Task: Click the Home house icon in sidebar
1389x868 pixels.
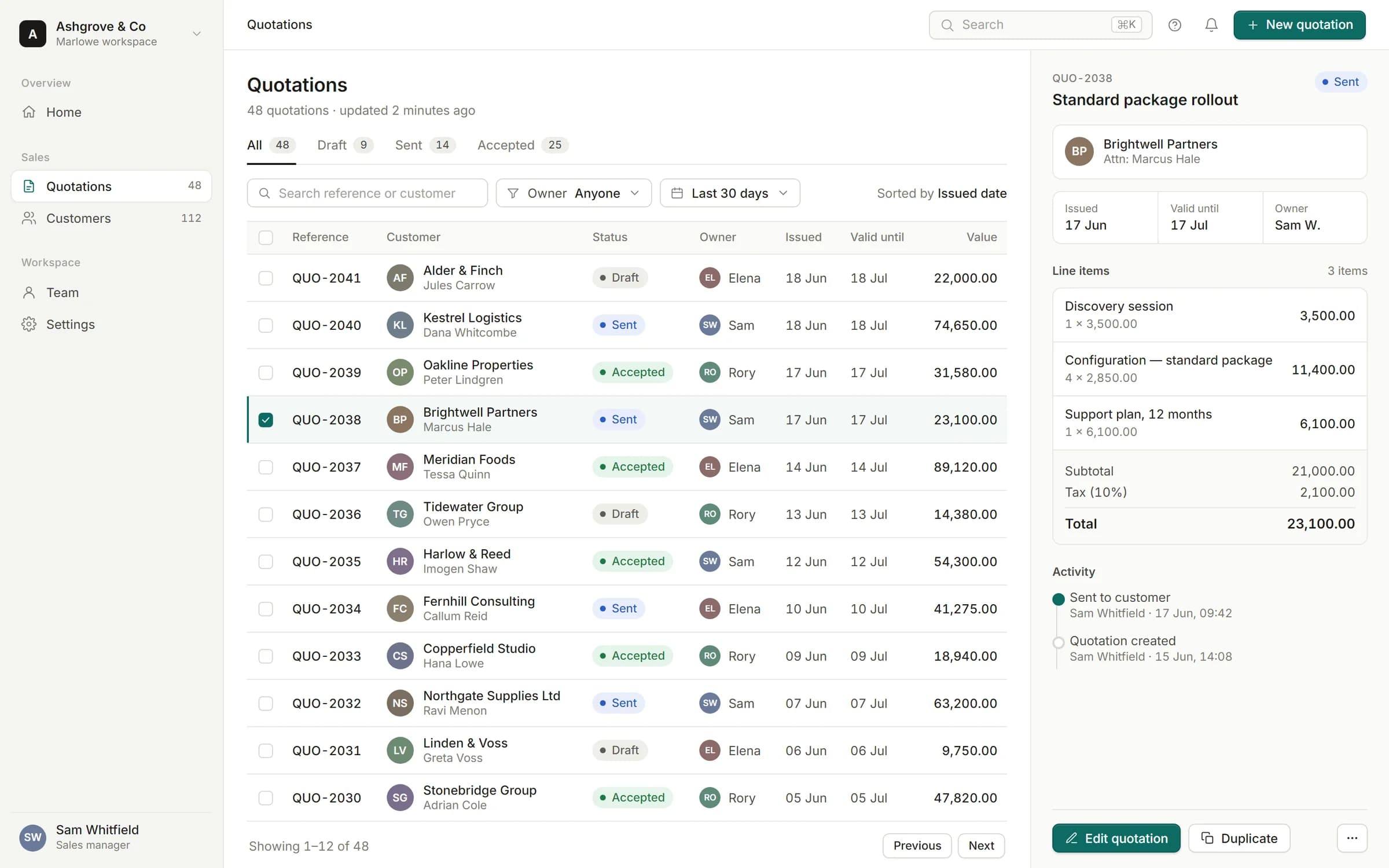Action: 29,112
